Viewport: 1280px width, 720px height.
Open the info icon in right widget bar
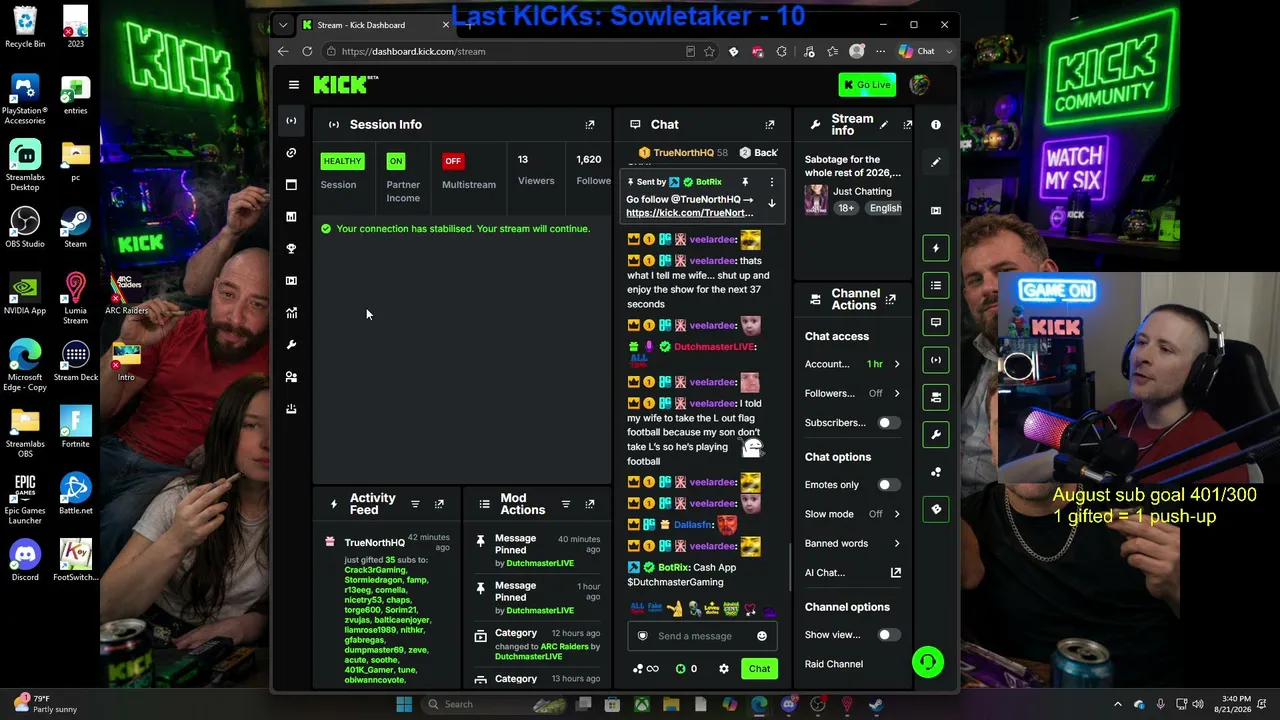pos(936,125)
